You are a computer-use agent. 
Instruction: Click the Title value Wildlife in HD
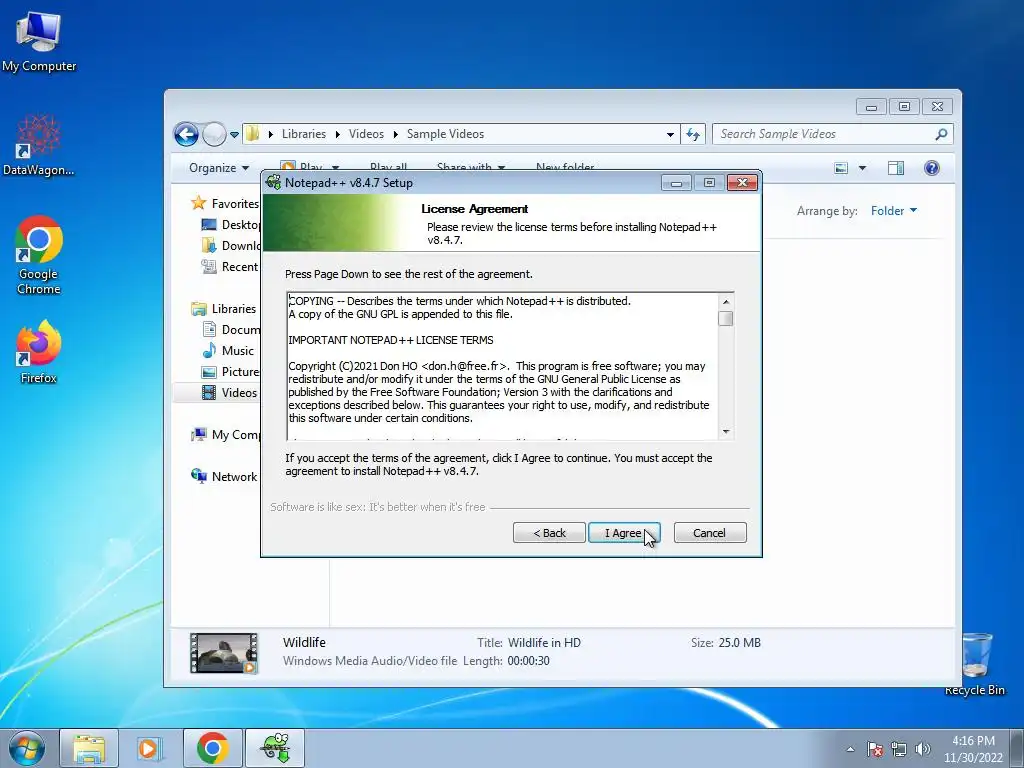(544, 643)
